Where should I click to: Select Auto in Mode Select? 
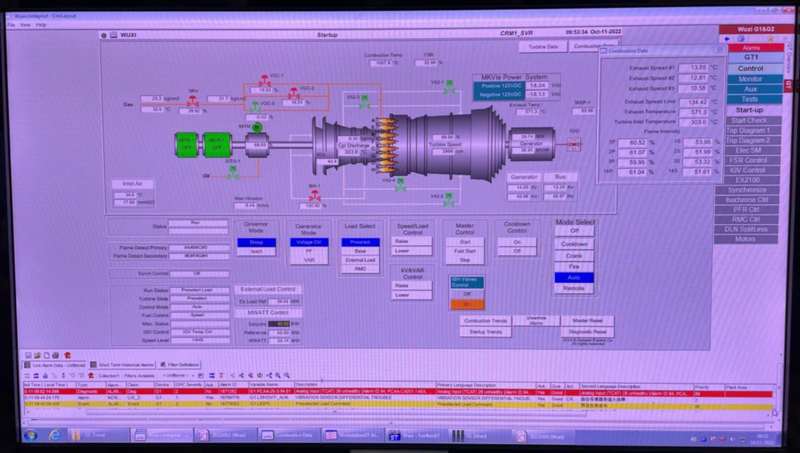coord(574,277)
